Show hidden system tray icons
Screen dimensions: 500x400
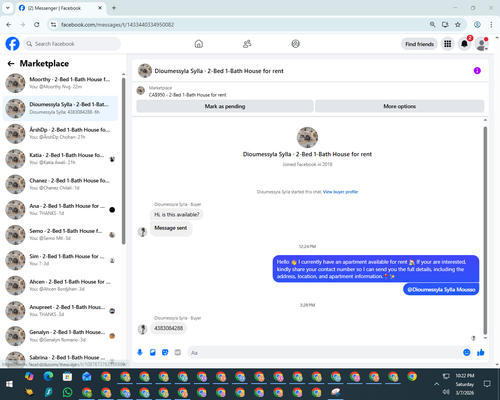pos(436,384)
